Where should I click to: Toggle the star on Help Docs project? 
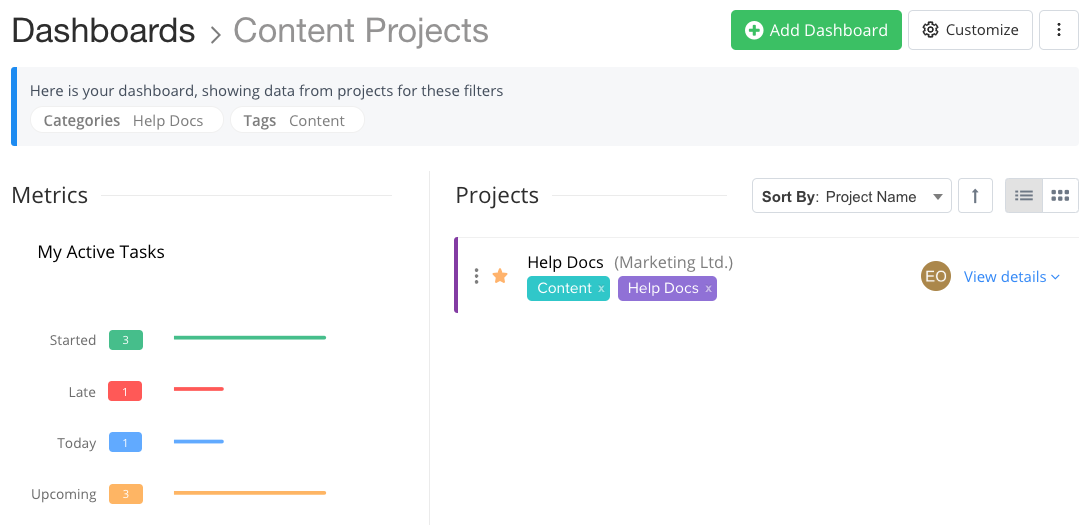pyautogui.click(x=500, y=276)
